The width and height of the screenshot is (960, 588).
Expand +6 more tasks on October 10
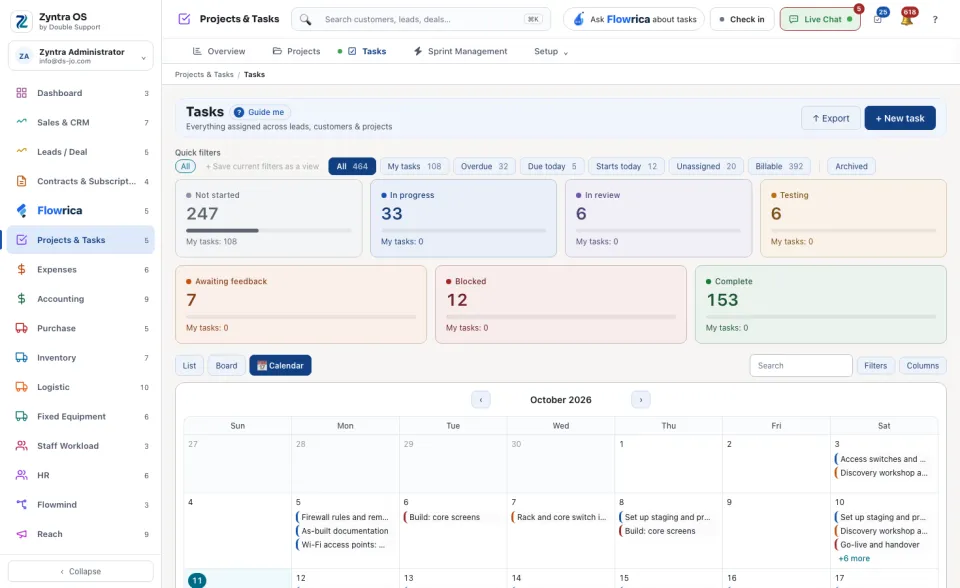853,559
